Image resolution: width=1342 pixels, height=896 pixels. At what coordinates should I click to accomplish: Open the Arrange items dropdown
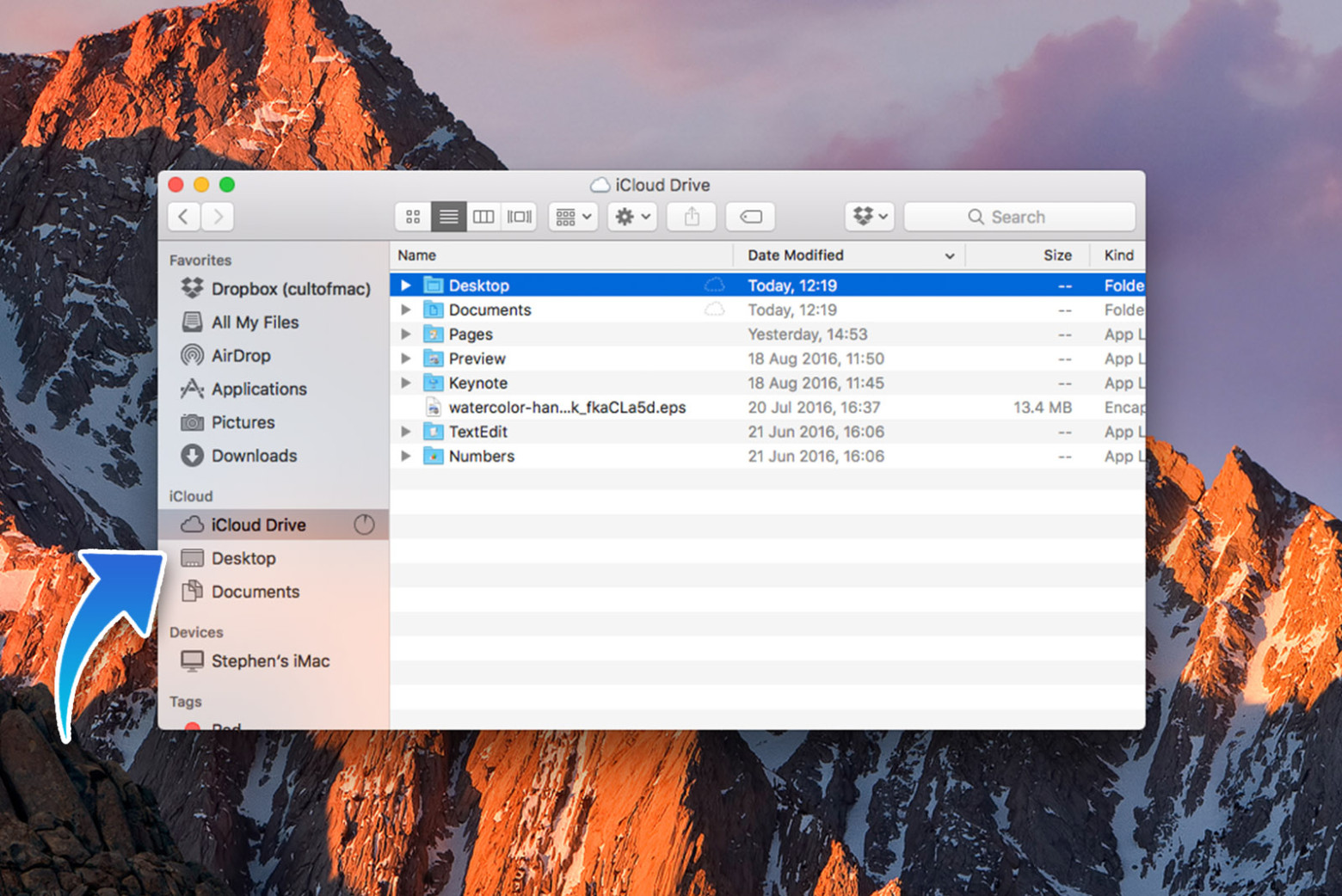573,217
